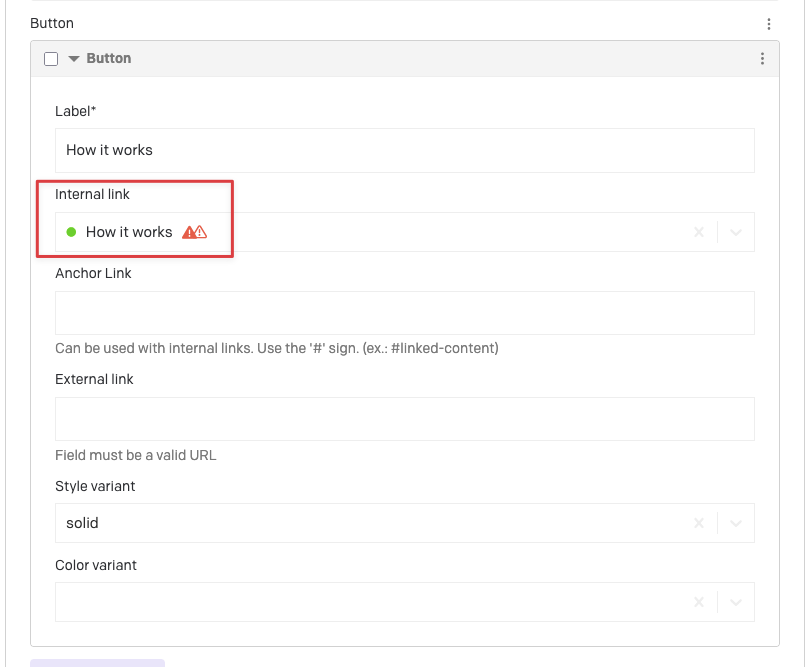
Task: Expand the Color variant dropdown chevron
Action: tap(736, 602)
